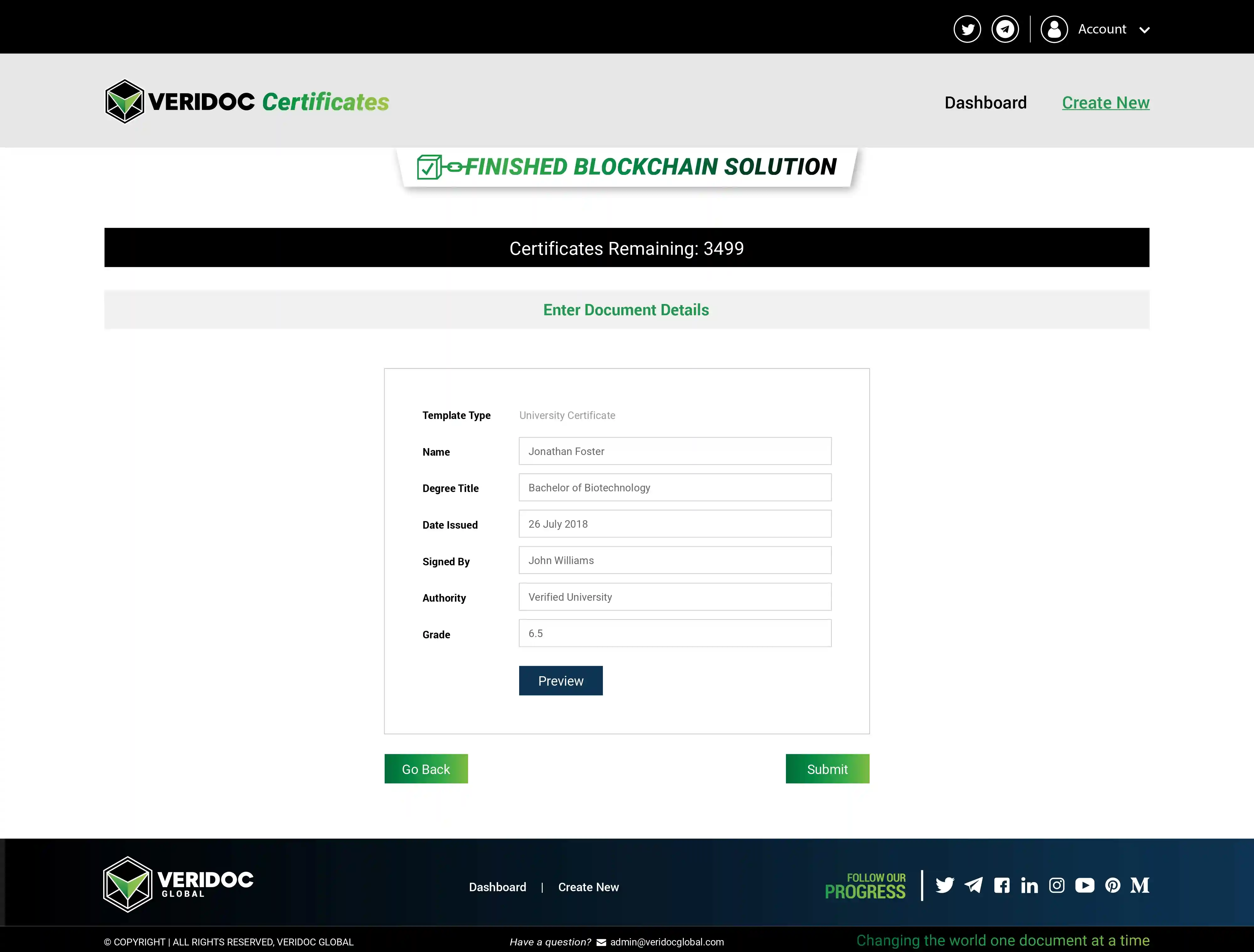Viewport: 1254px width, 952px height.
Task: Open footer Pinterest icon
Action: pos(1112,885)
